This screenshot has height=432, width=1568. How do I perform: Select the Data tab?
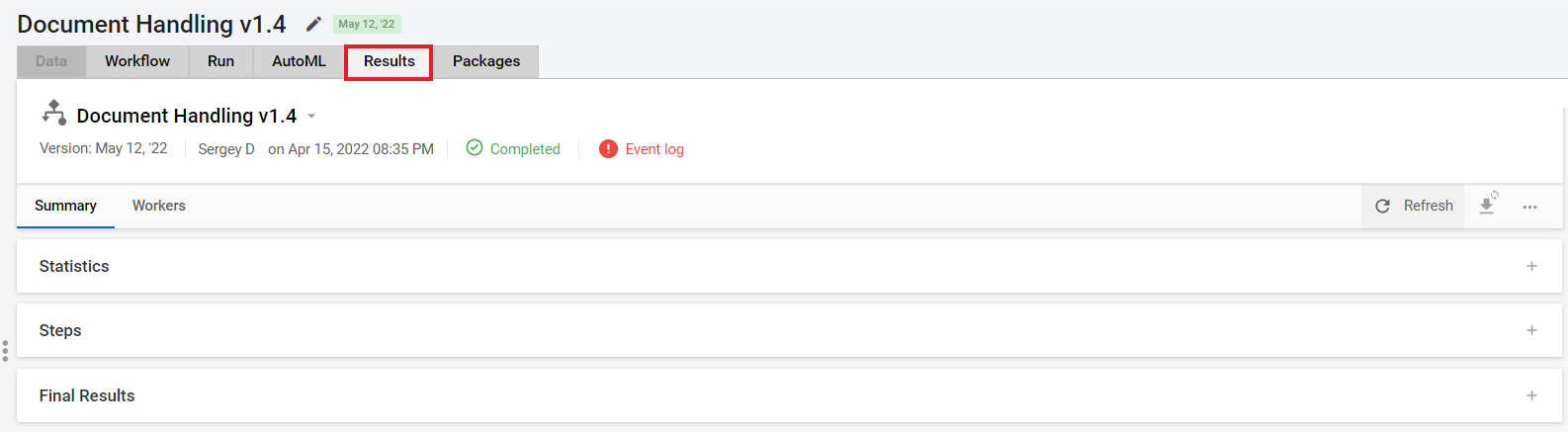[x=51, y=61]
